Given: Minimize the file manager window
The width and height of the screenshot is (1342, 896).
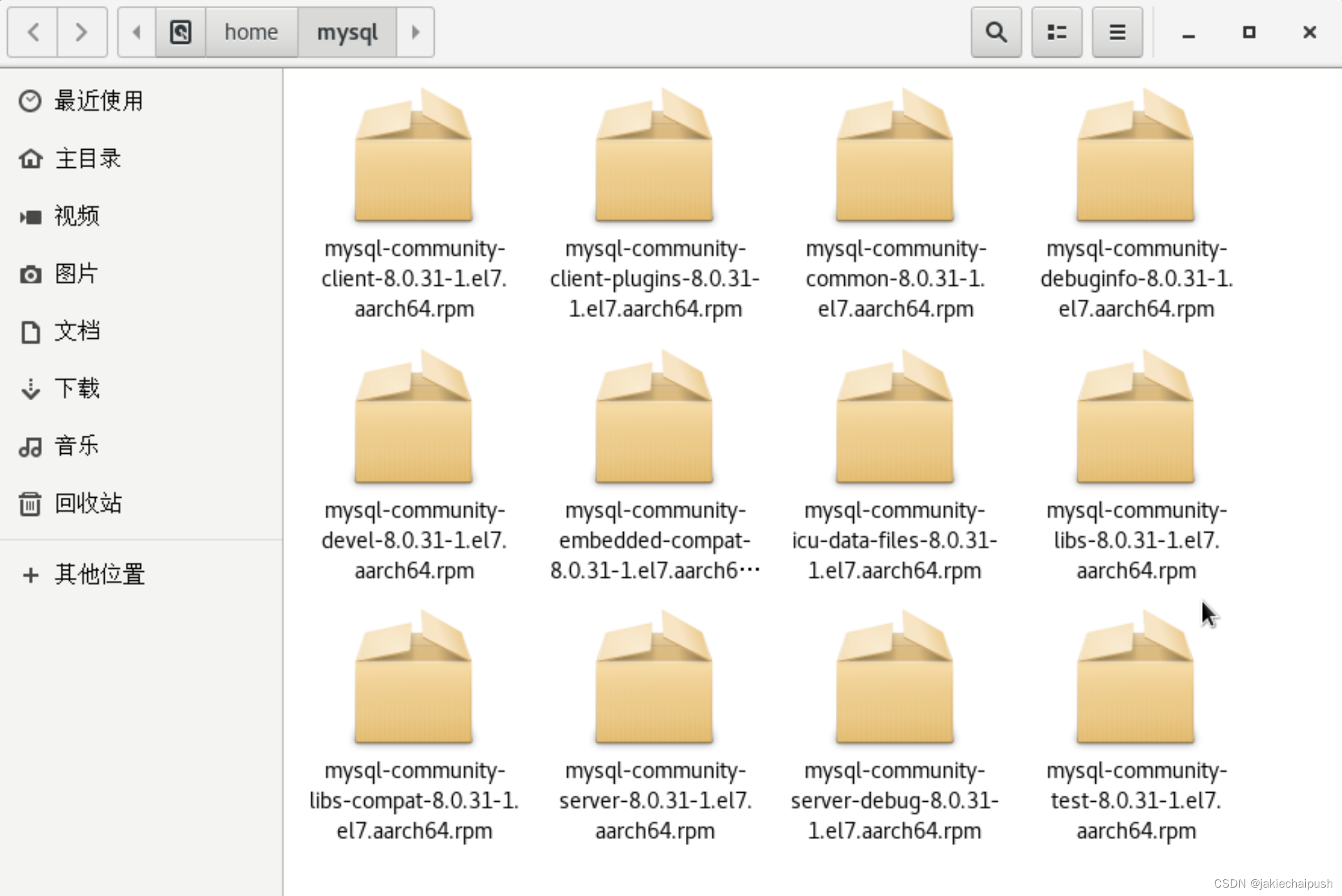Looking at the screenshot, I should (x=1188, y=32).
